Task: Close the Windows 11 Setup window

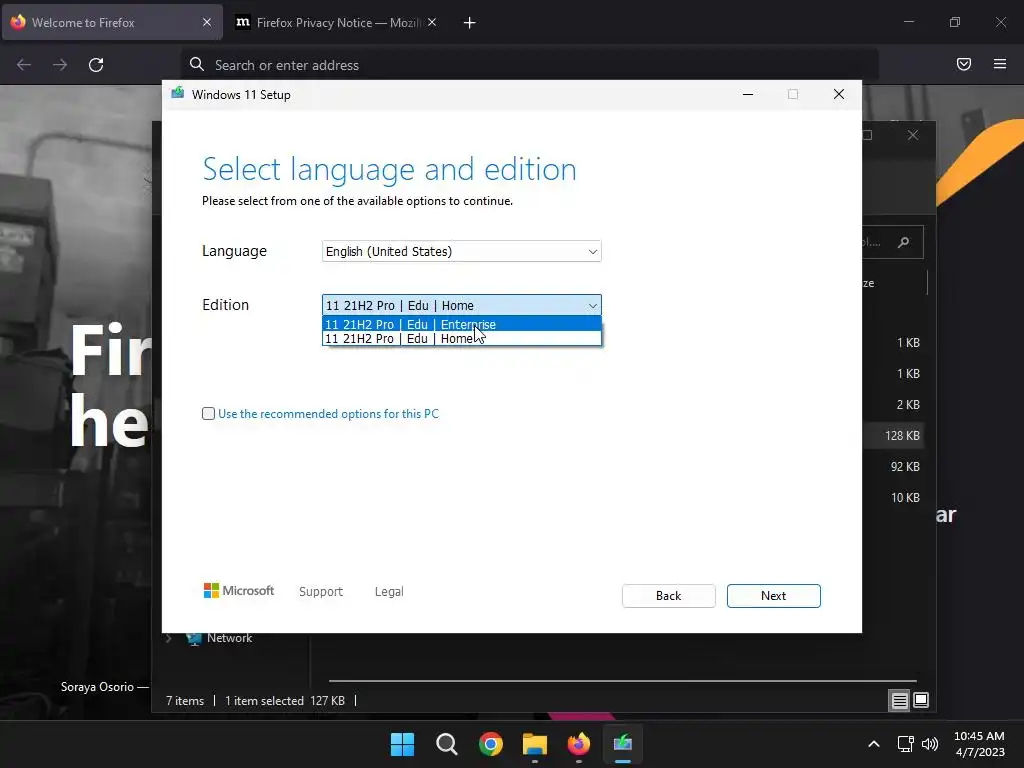Action: click(x=839, y=95)
